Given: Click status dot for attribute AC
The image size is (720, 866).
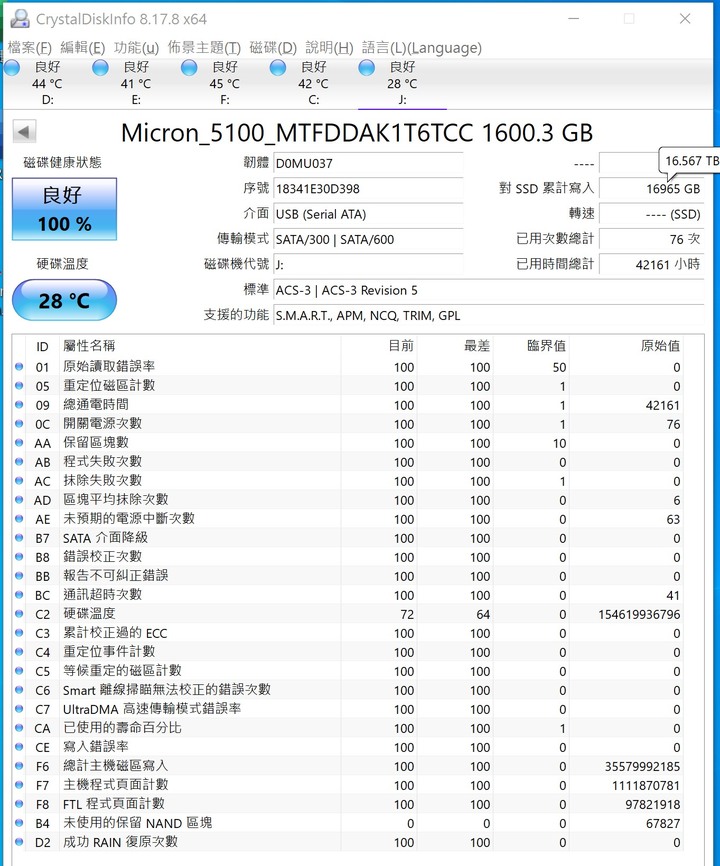Looking at the screenshot, I should (x=19, y=480).
